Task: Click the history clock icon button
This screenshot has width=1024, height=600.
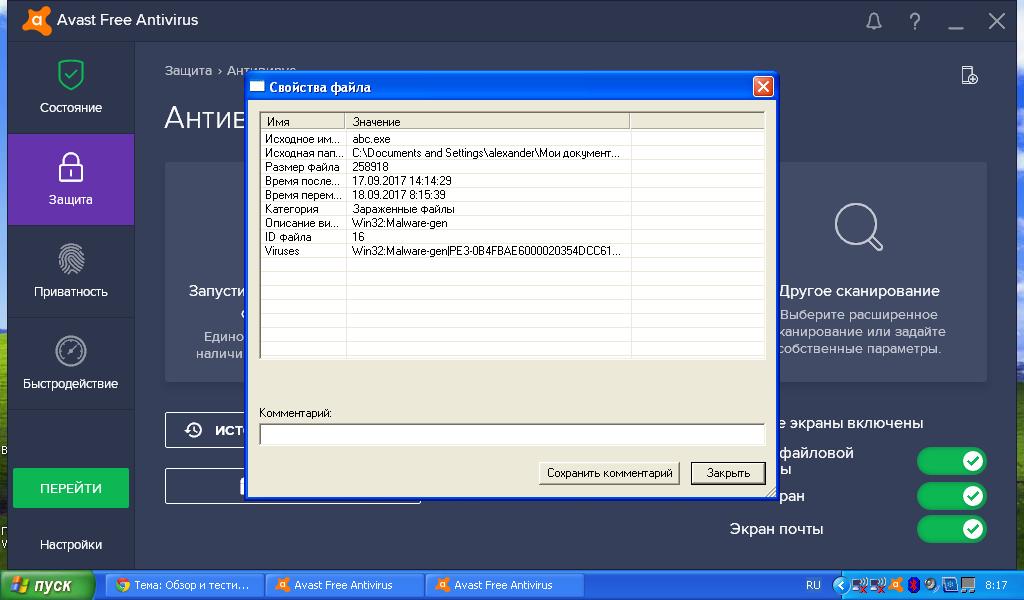Action: pos(193,430)
